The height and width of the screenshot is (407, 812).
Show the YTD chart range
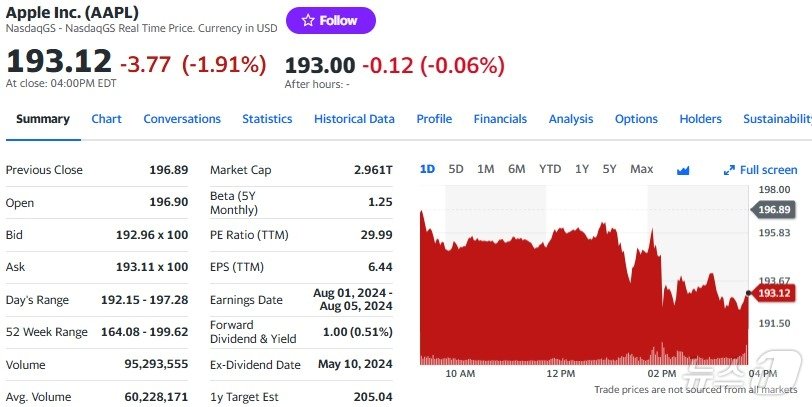(550, 169)
